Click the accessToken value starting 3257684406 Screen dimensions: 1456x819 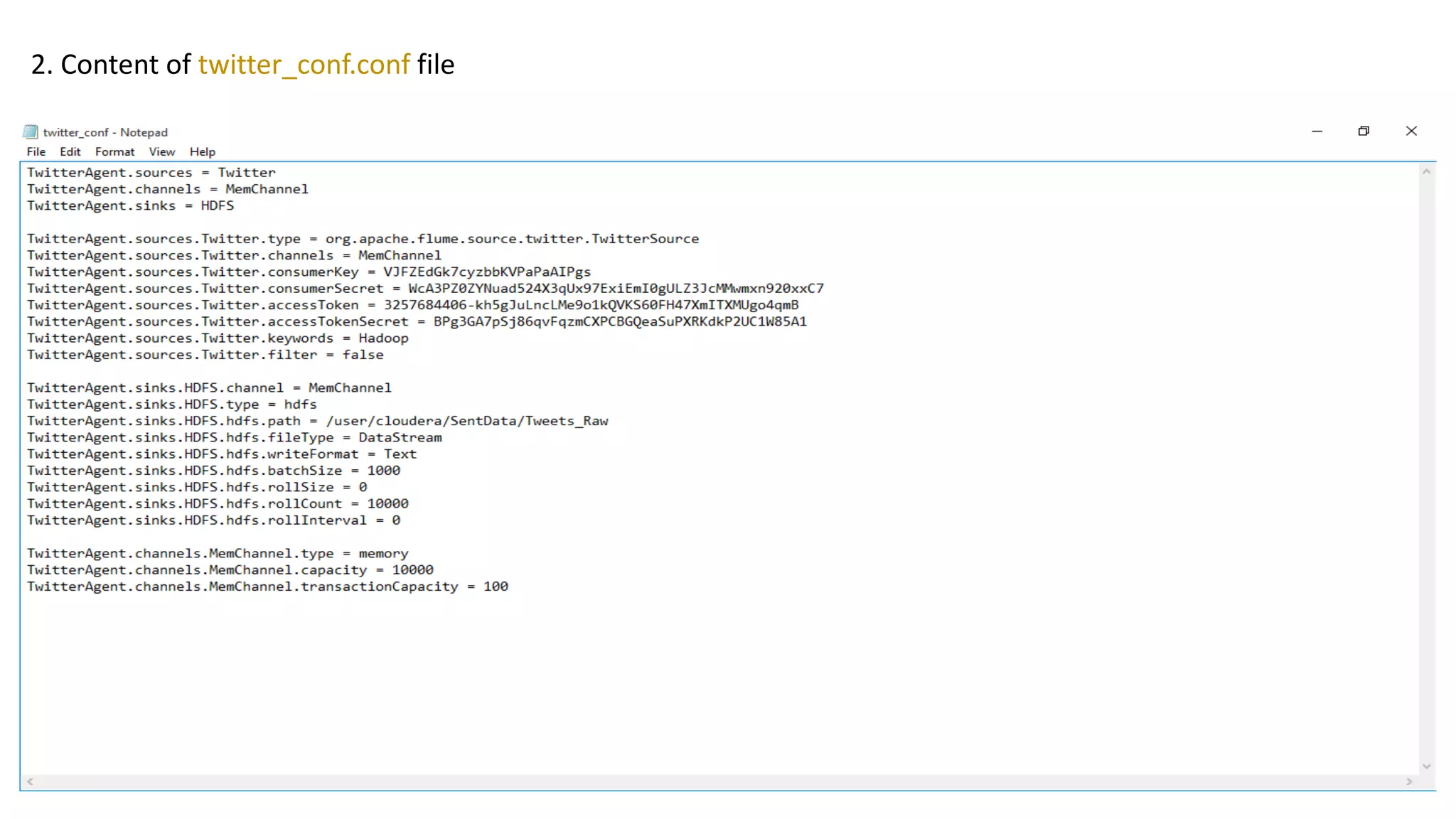pyautogui.click(x=591, y=305)
